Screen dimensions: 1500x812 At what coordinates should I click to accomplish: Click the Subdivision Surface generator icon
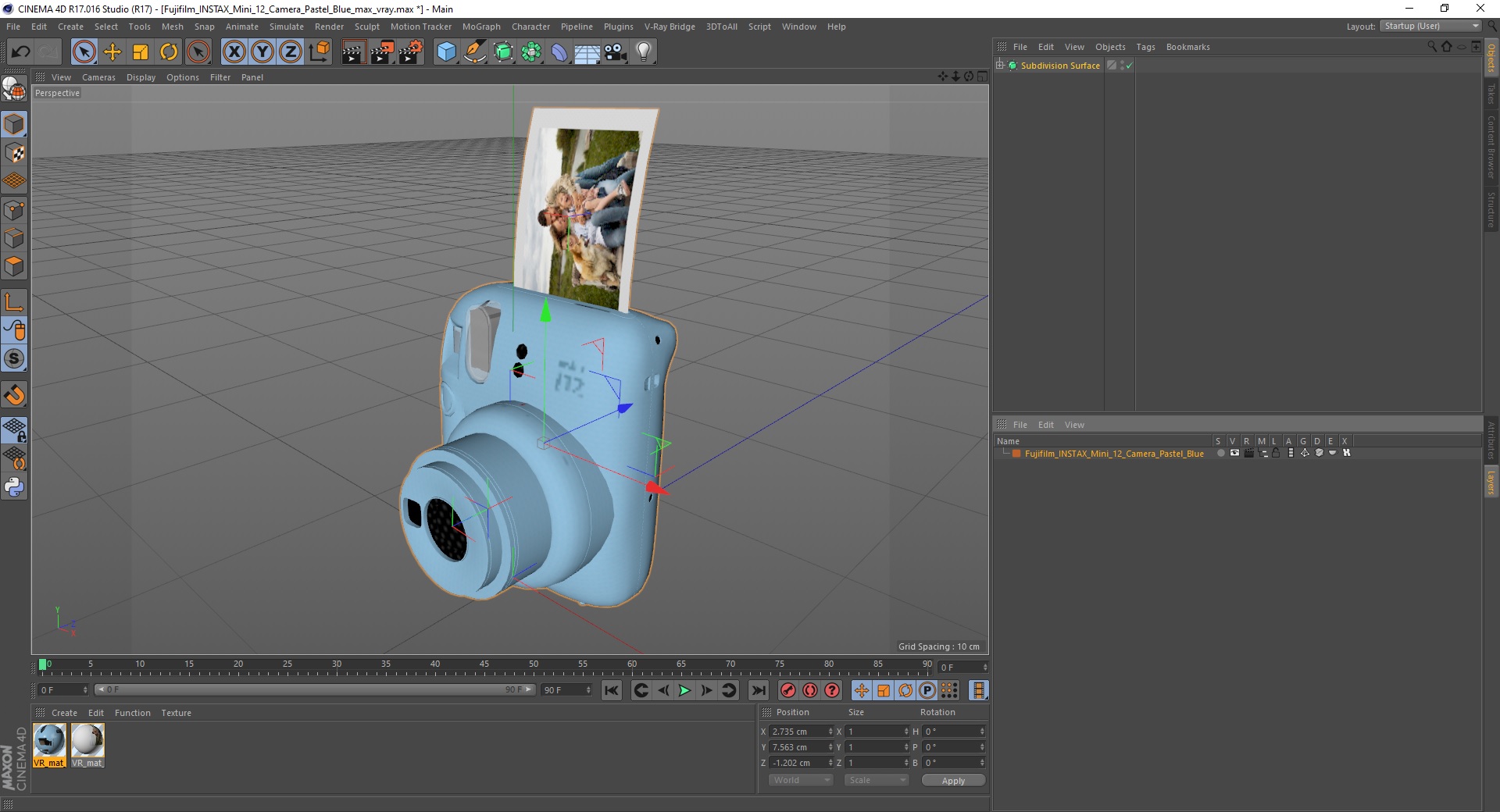click(503, 52)
